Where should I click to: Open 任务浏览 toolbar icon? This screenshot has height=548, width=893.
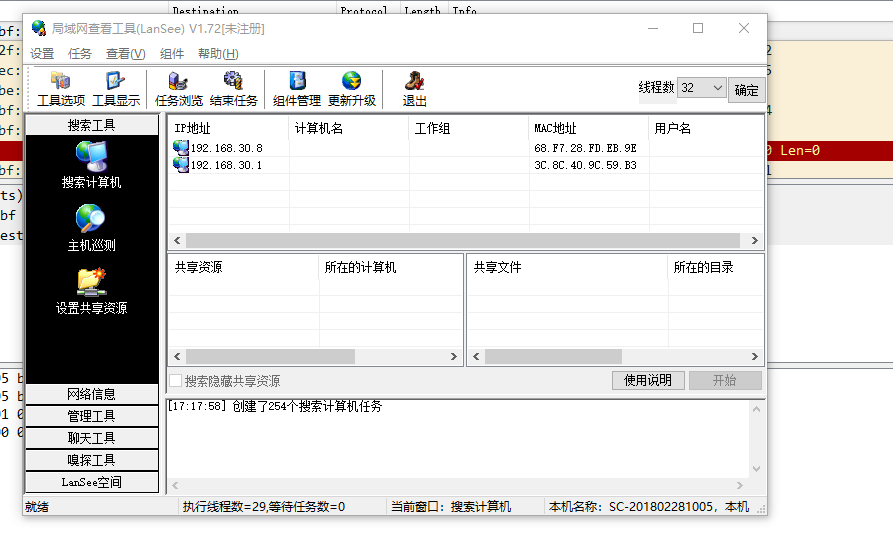point(179,89)
